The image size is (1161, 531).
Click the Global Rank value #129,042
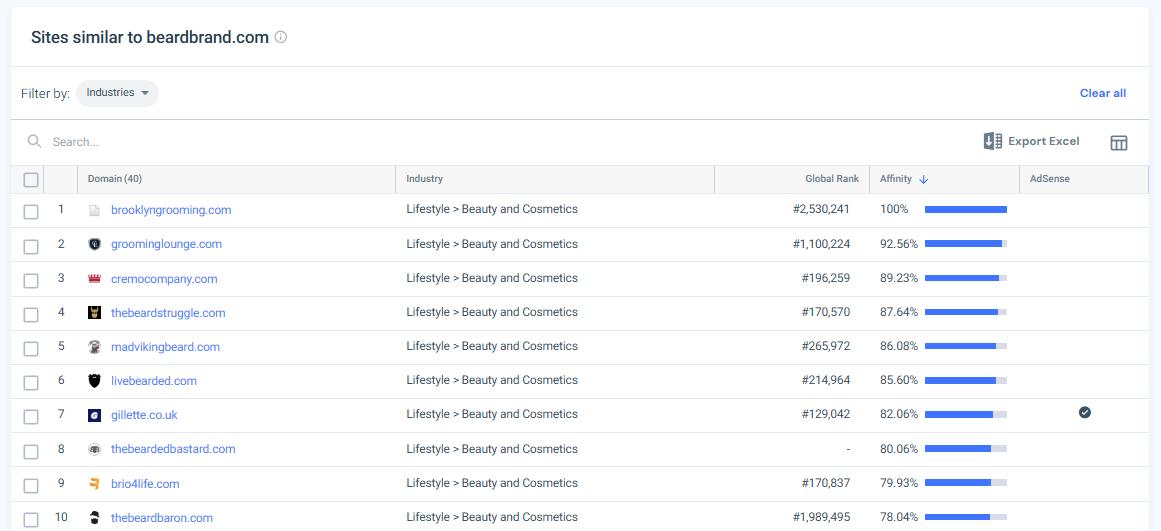tap(826, 414)
